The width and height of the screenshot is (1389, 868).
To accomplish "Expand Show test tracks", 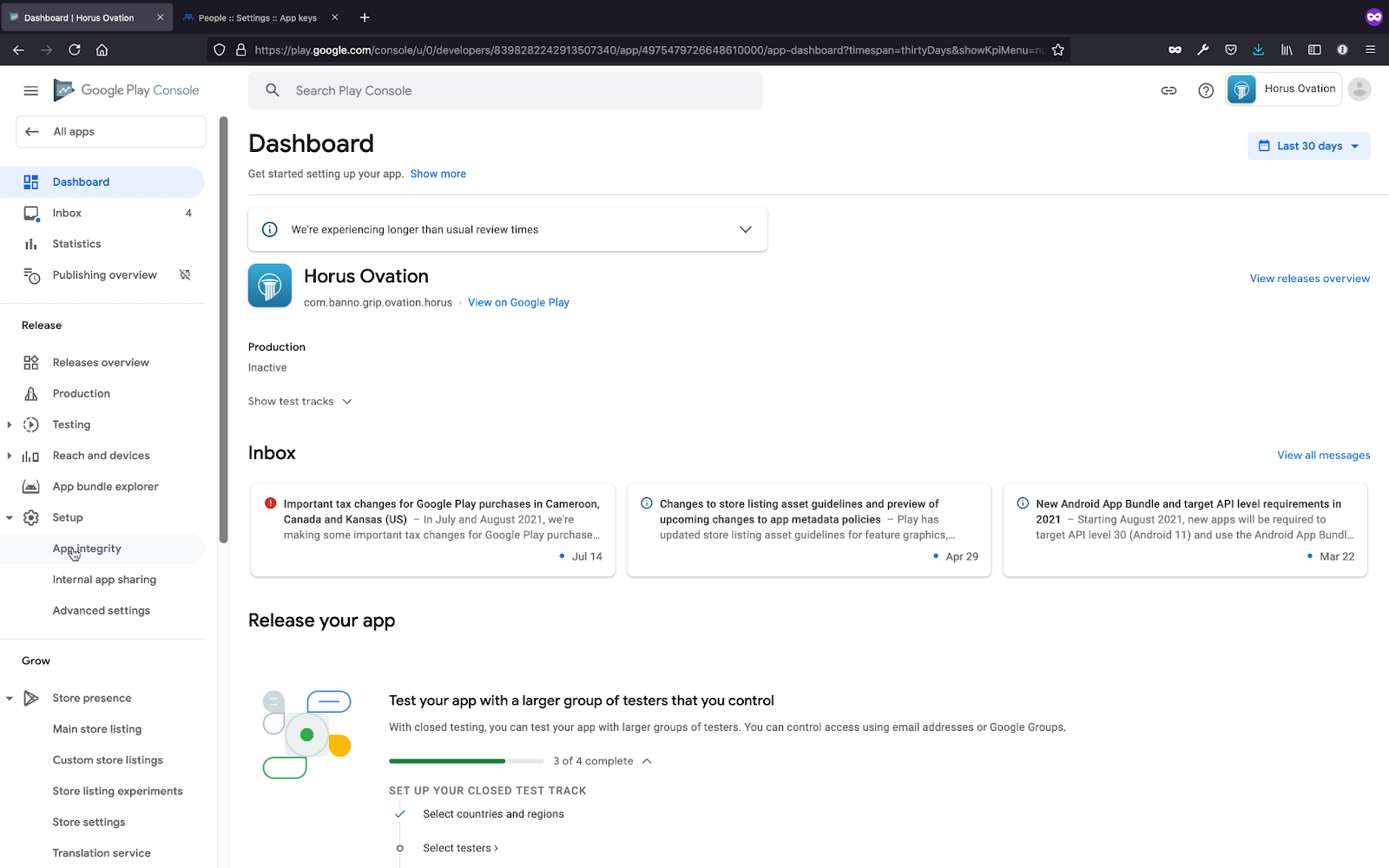I will tap(300, 401).
